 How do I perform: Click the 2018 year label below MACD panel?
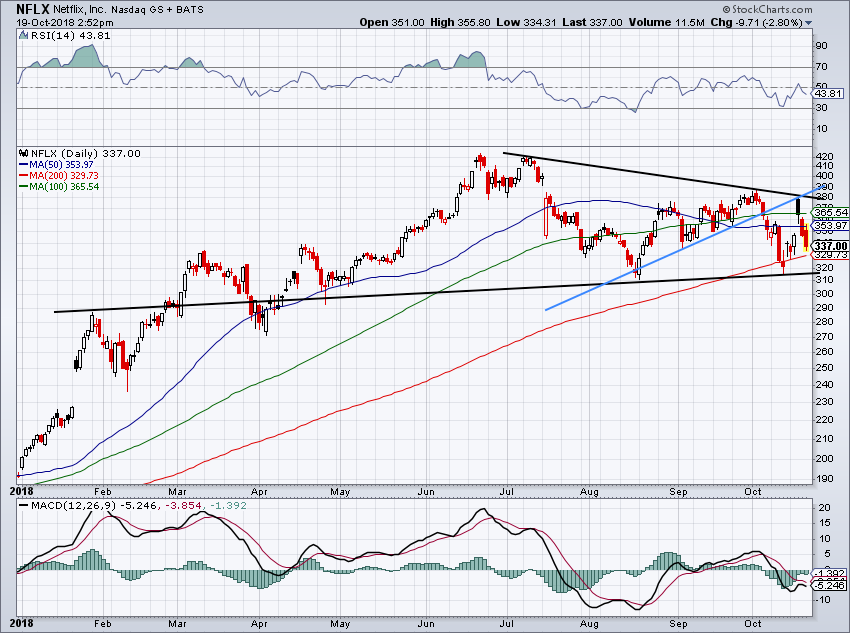click(x=21, y=623)
